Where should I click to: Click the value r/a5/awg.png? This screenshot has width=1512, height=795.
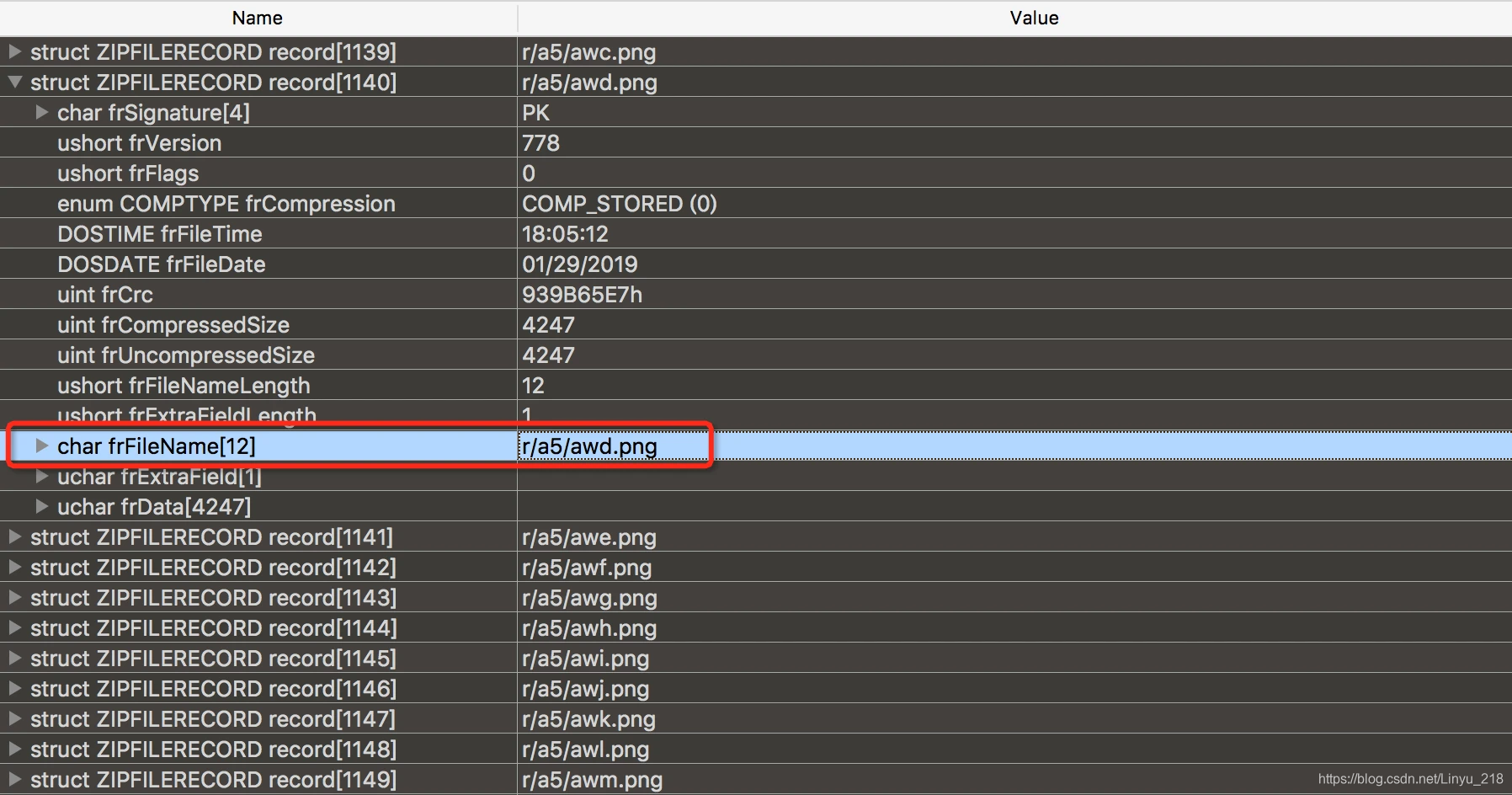(589, 598)
